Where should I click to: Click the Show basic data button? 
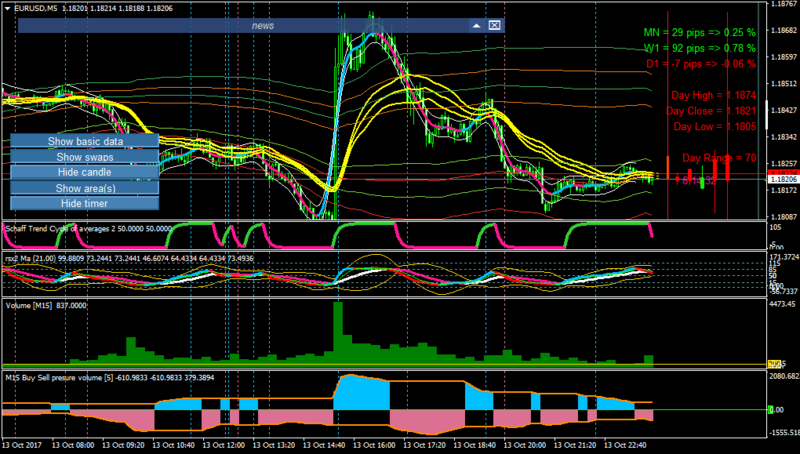point(85,141)
